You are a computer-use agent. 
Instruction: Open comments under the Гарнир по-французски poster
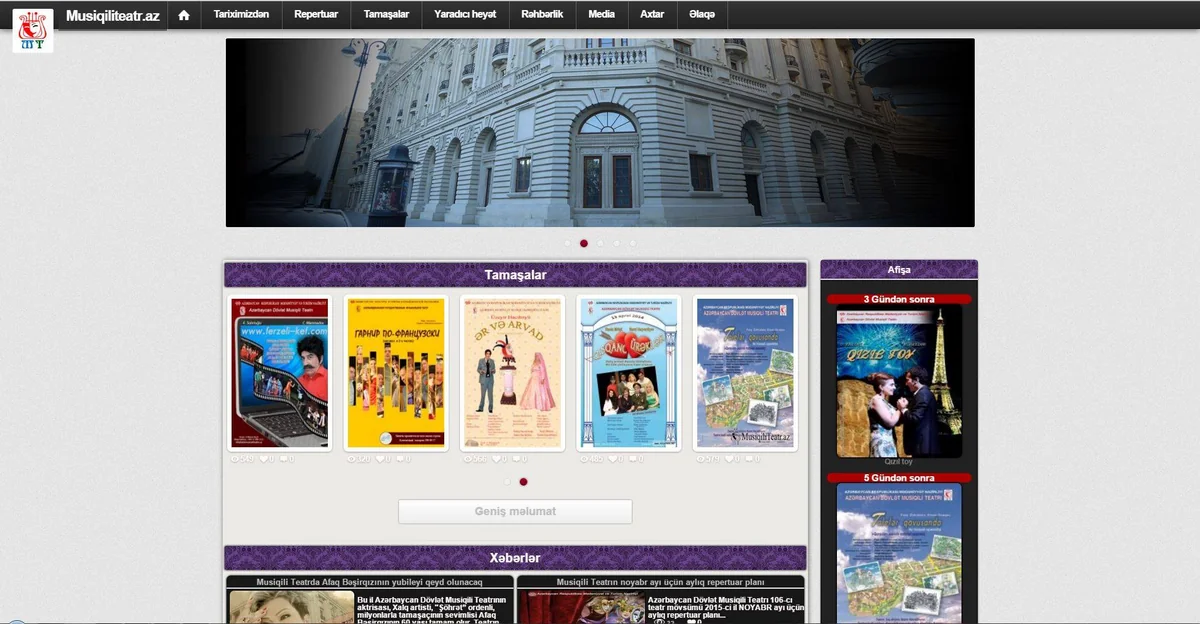(401, 459)
